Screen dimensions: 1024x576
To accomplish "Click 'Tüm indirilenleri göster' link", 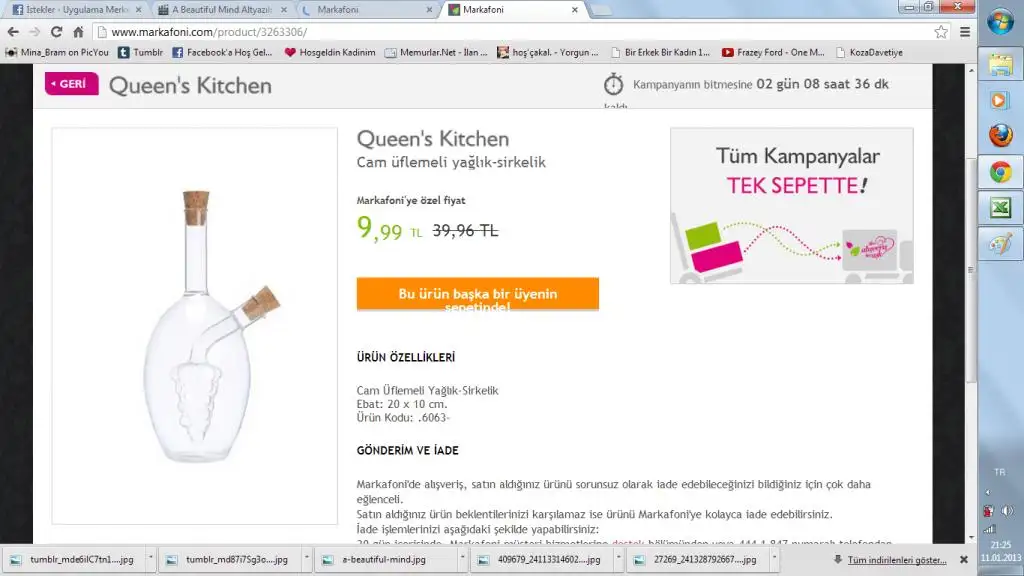I will click(897, 560).
